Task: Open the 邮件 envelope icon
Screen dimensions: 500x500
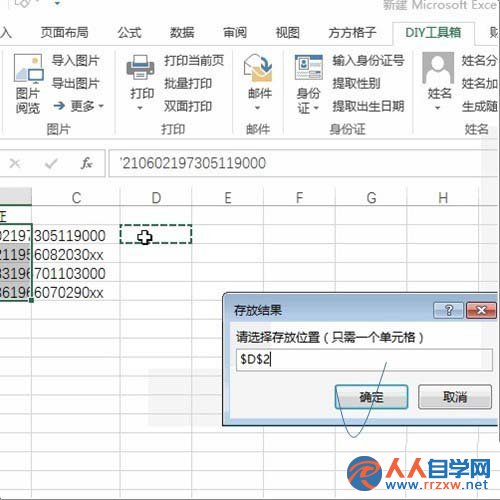Action: [x=258, y=68]
